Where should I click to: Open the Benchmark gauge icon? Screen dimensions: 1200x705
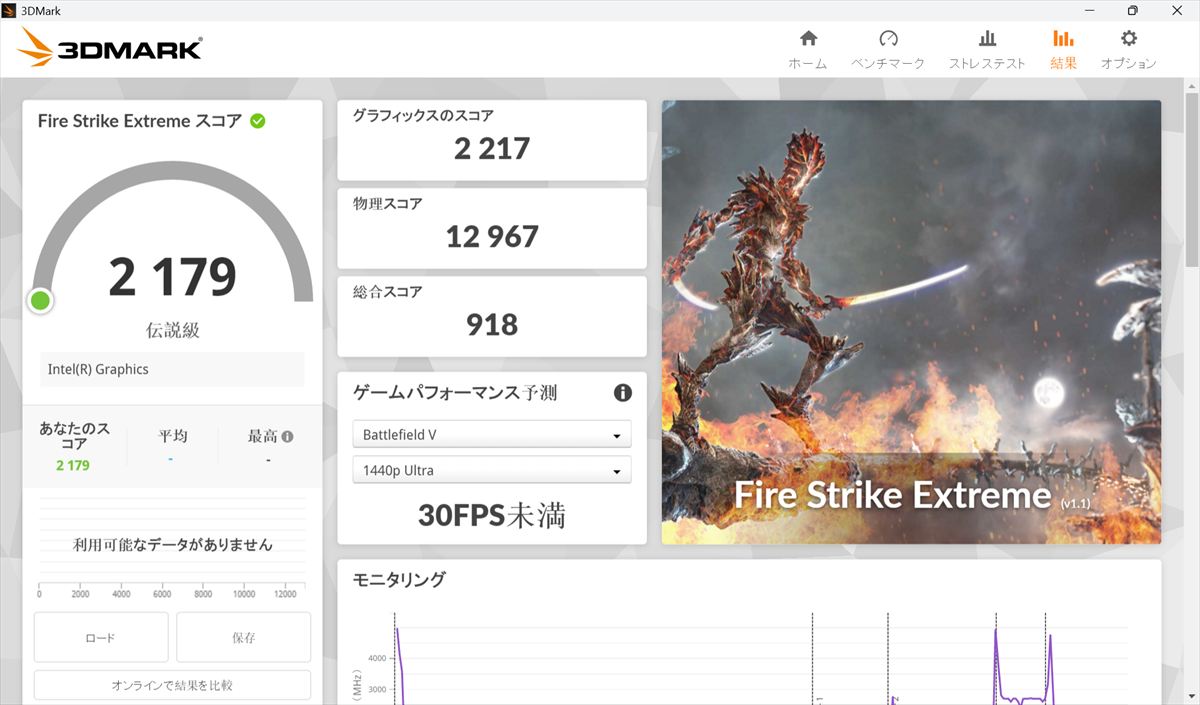pyautogui.click(x=888, y=40)
